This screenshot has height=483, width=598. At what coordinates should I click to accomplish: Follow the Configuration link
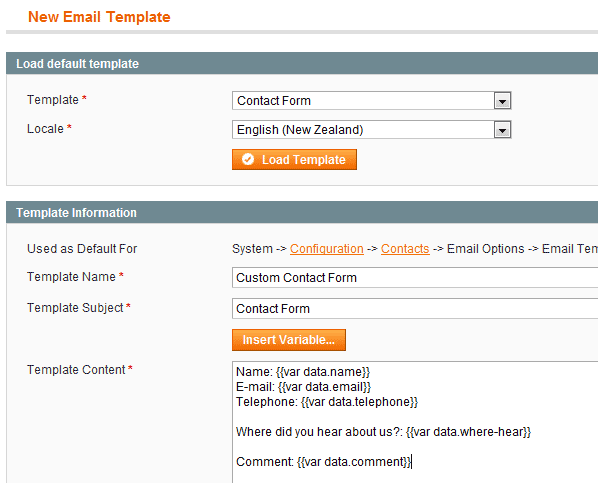point(326,249)
